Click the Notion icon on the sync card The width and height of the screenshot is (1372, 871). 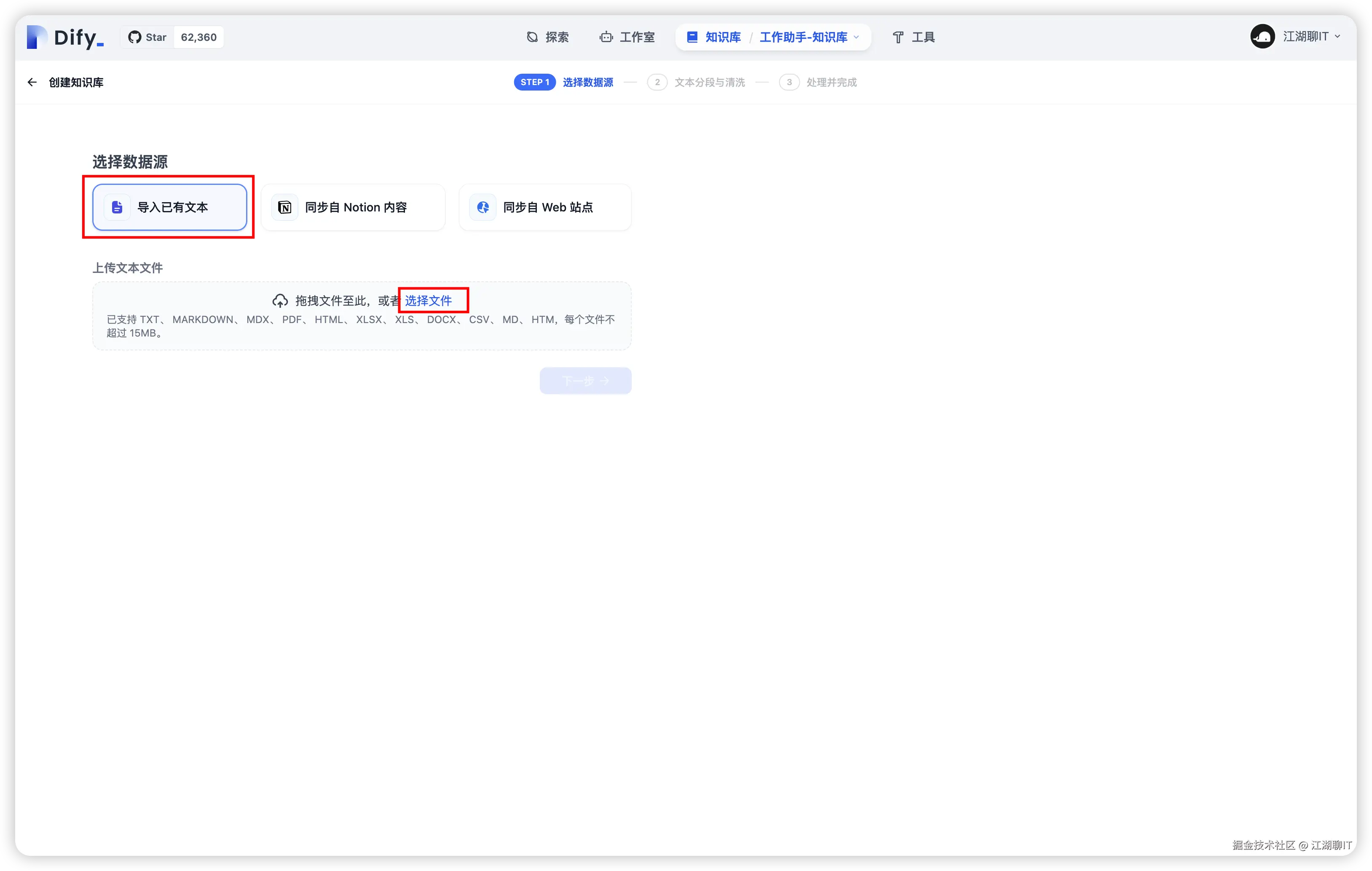[x=285, y=207]
